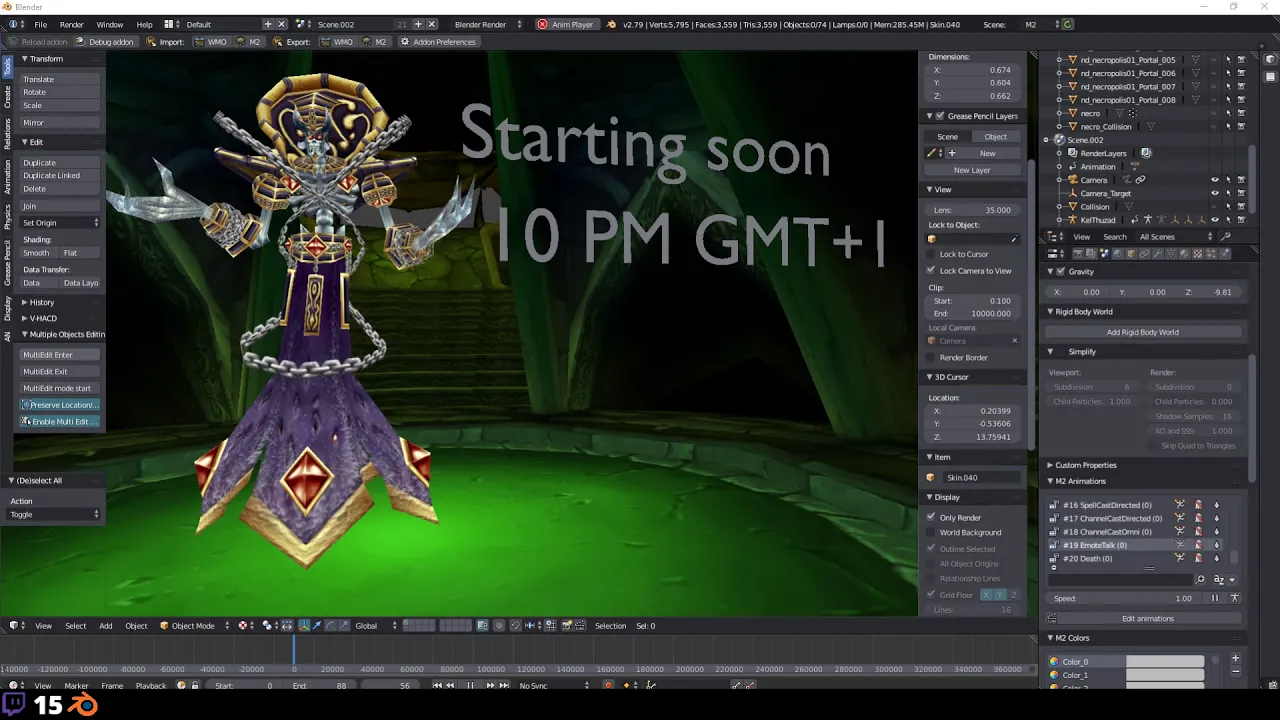This screenshot has height=720, width=1280.
Task: Open the Marker menu in timeline
Action: click(76, 685)
